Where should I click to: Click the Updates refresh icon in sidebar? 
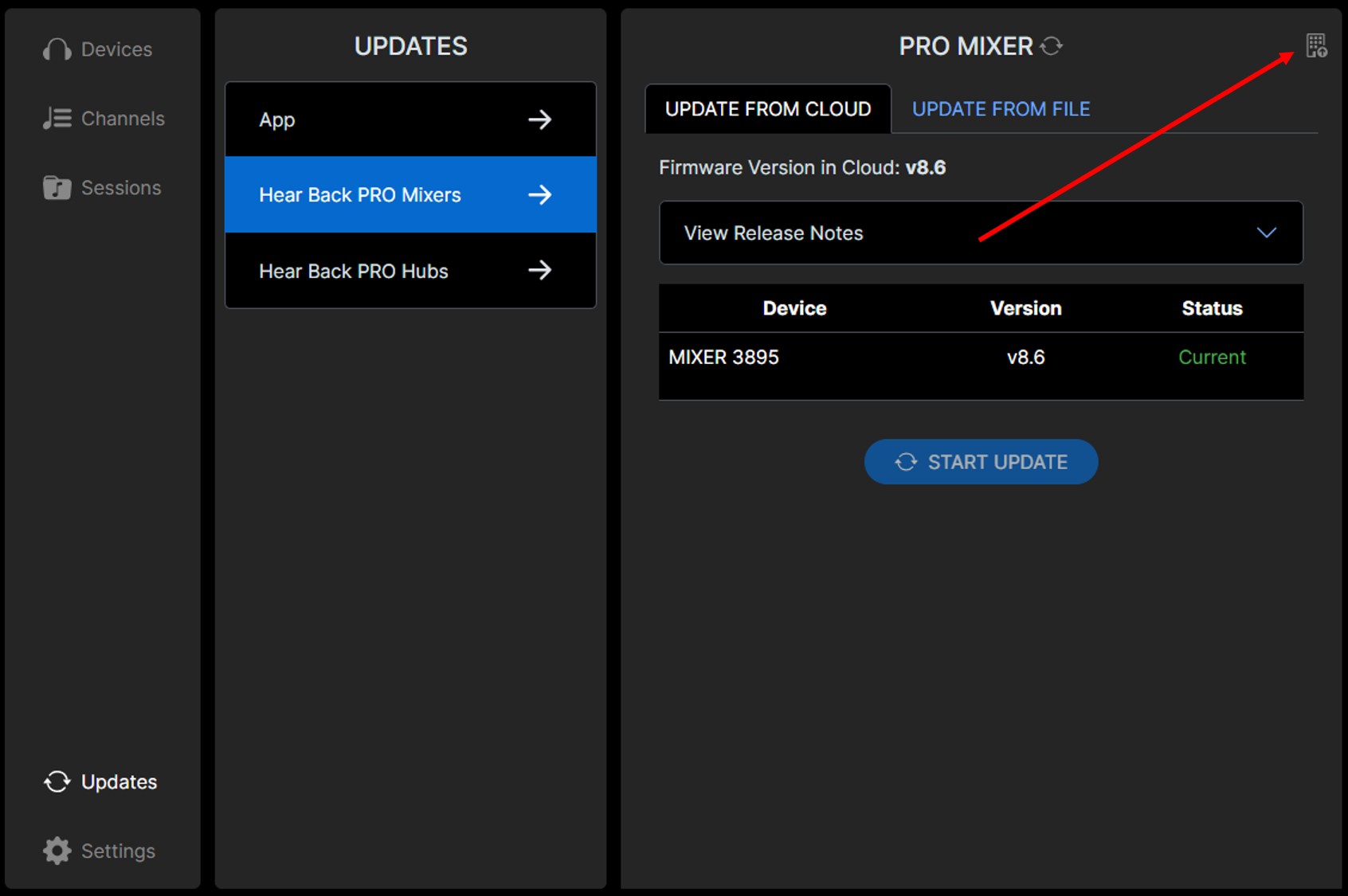coord(57,782)
